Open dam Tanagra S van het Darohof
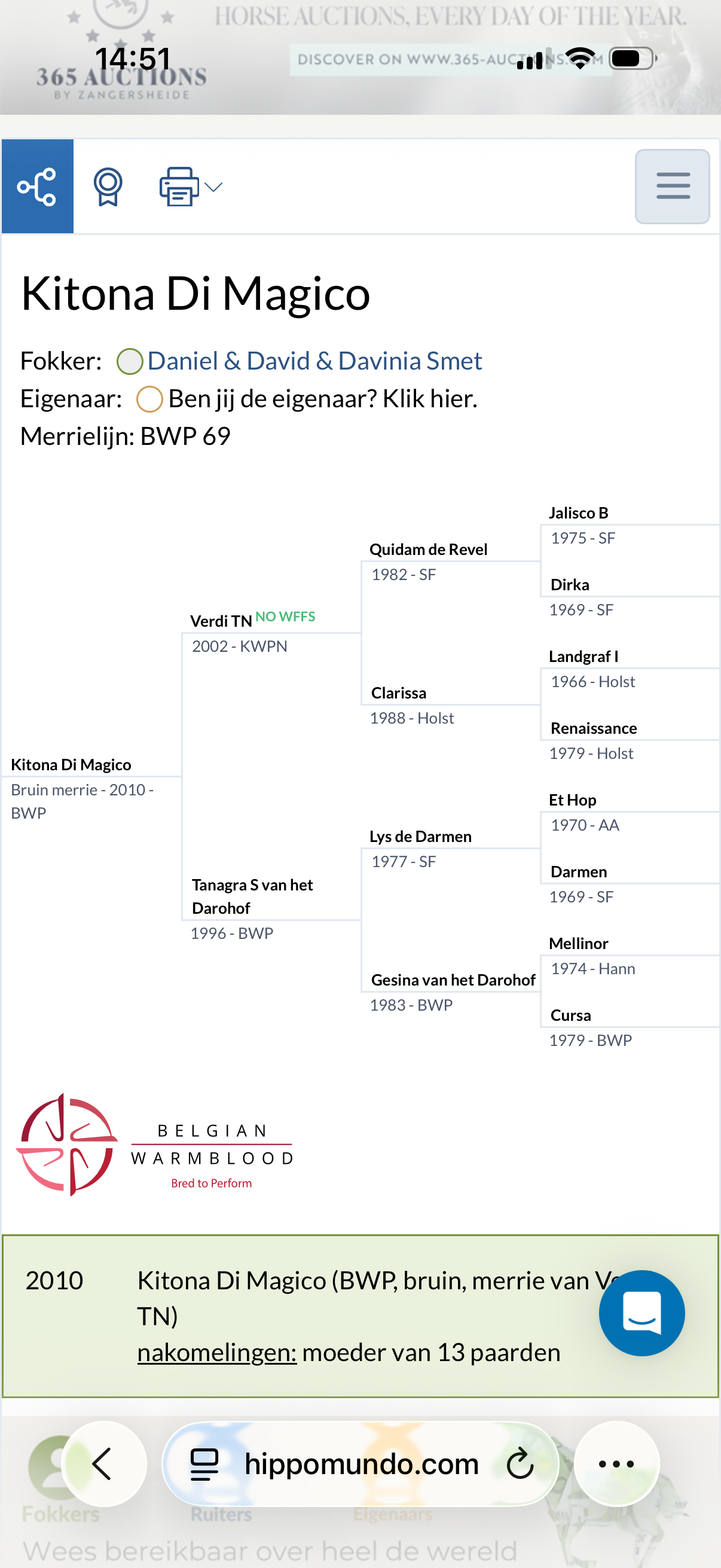Image resolution: width=721 pixels, height=1568 pixels. coord(252,896)
